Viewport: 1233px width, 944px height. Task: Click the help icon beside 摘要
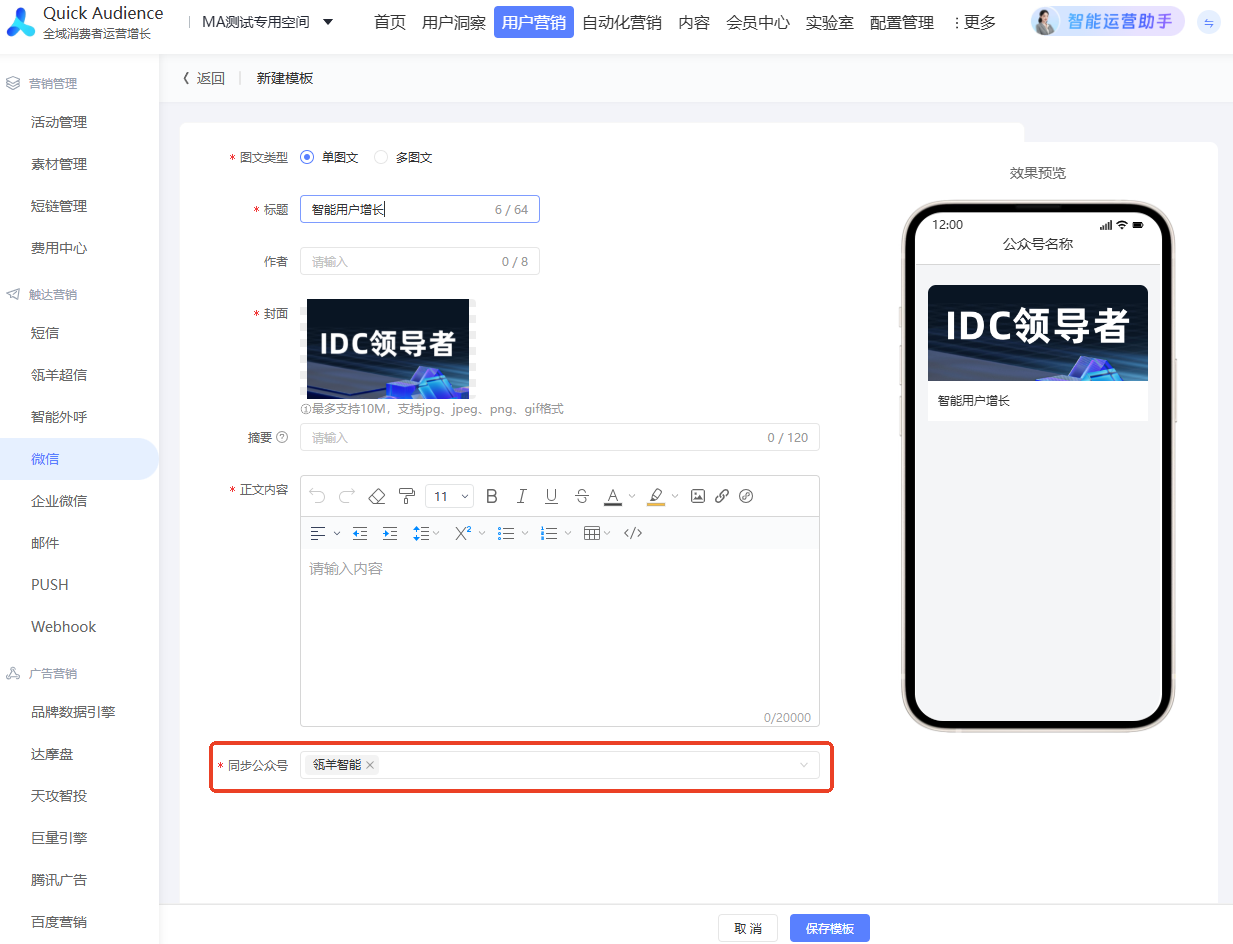(282, 437)
